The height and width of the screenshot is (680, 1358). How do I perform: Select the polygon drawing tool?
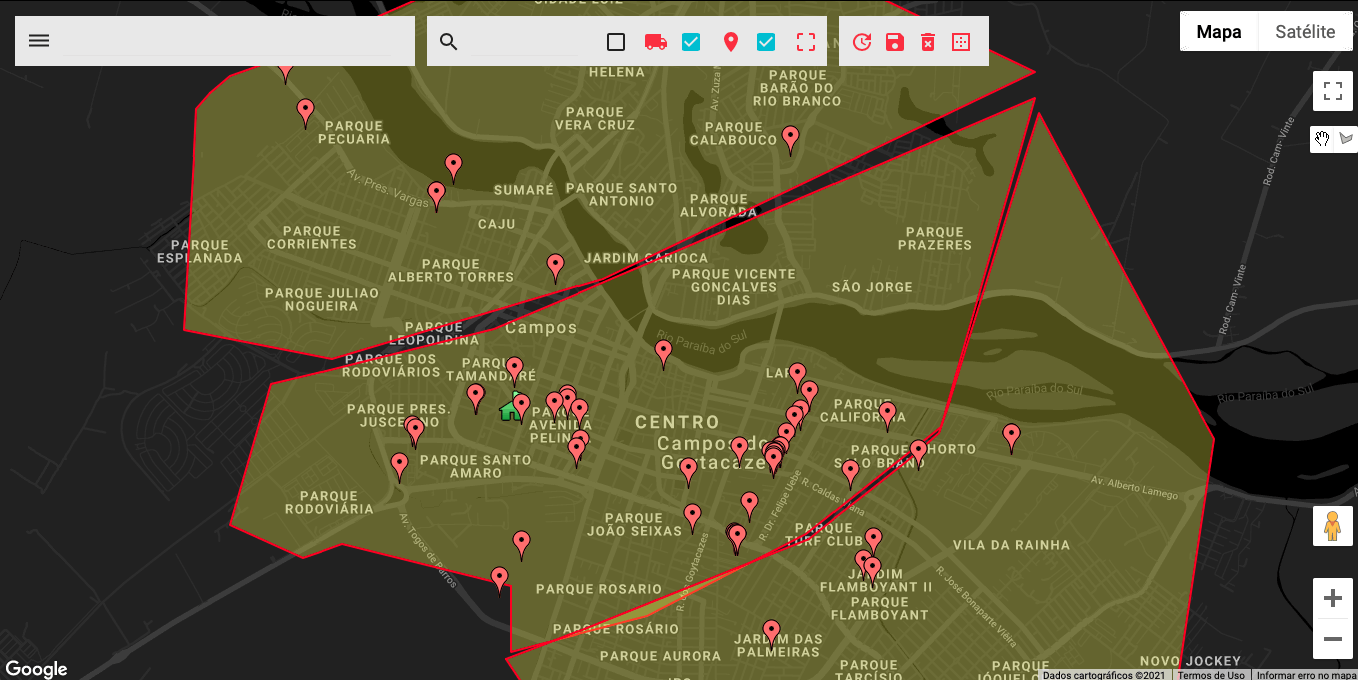click(x=1345, y=139)
